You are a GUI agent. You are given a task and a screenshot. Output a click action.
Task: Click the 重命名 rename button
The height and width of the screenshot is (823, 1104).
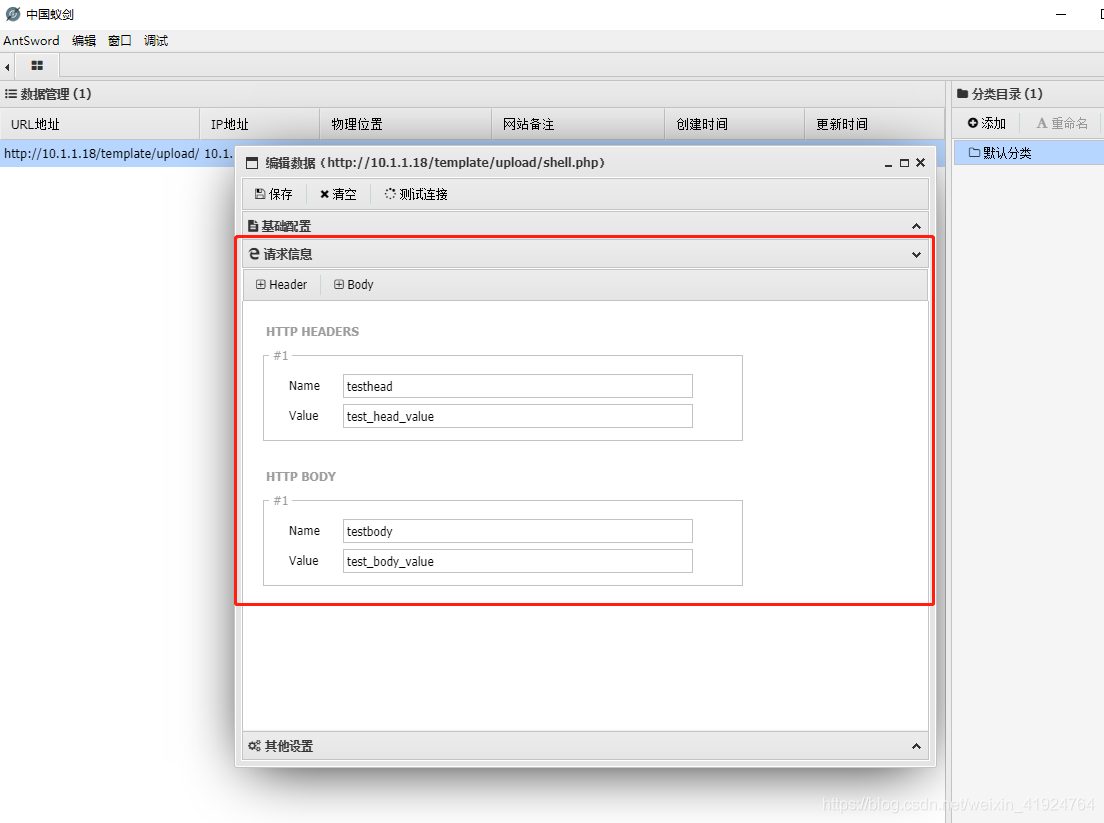1062,123
